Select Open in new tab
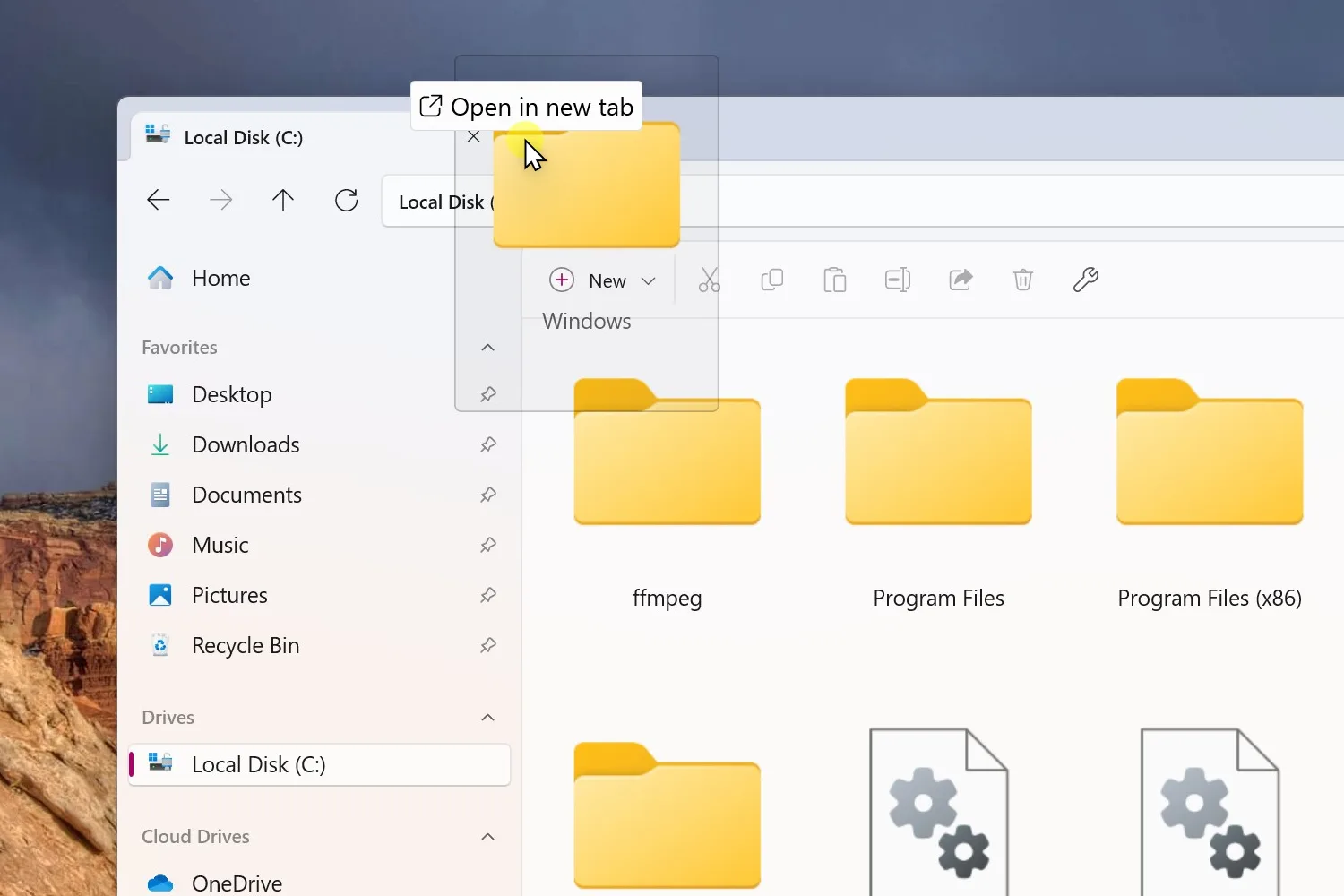 click(x=525, y=106)
